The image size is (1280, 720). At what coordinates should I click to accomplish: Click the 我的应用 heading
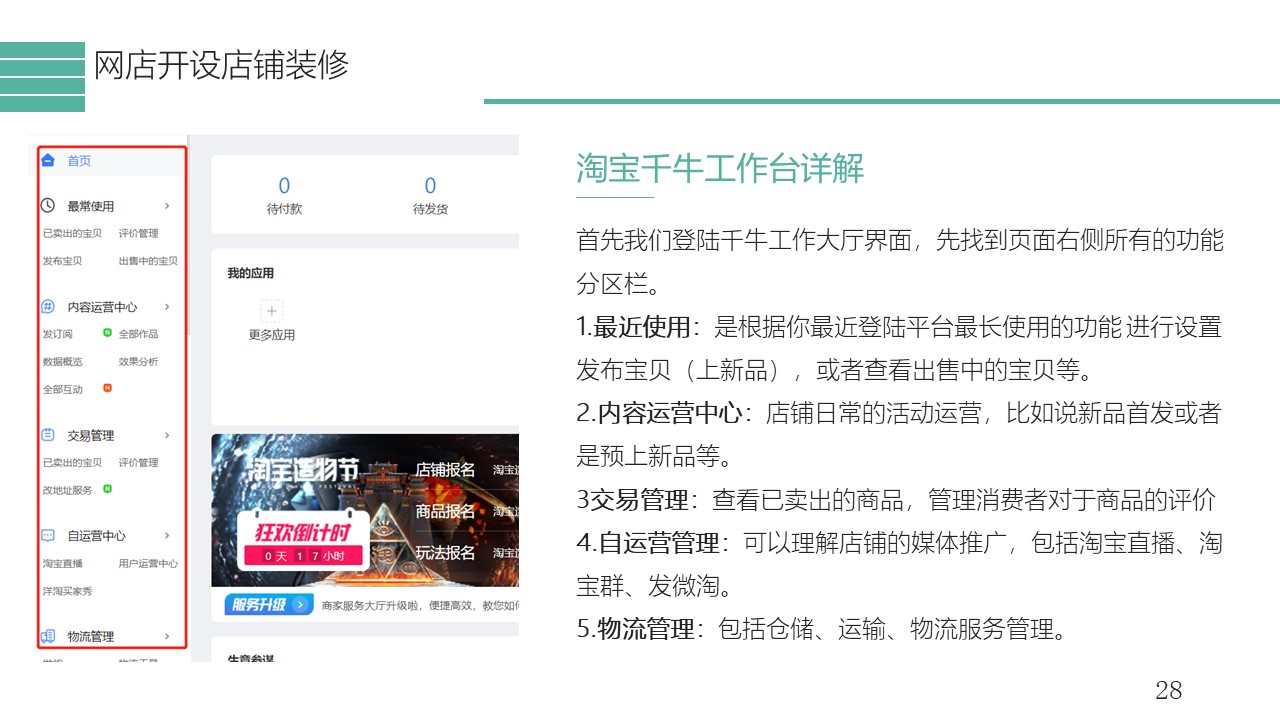pyautogui.click(x=250, y=273)
